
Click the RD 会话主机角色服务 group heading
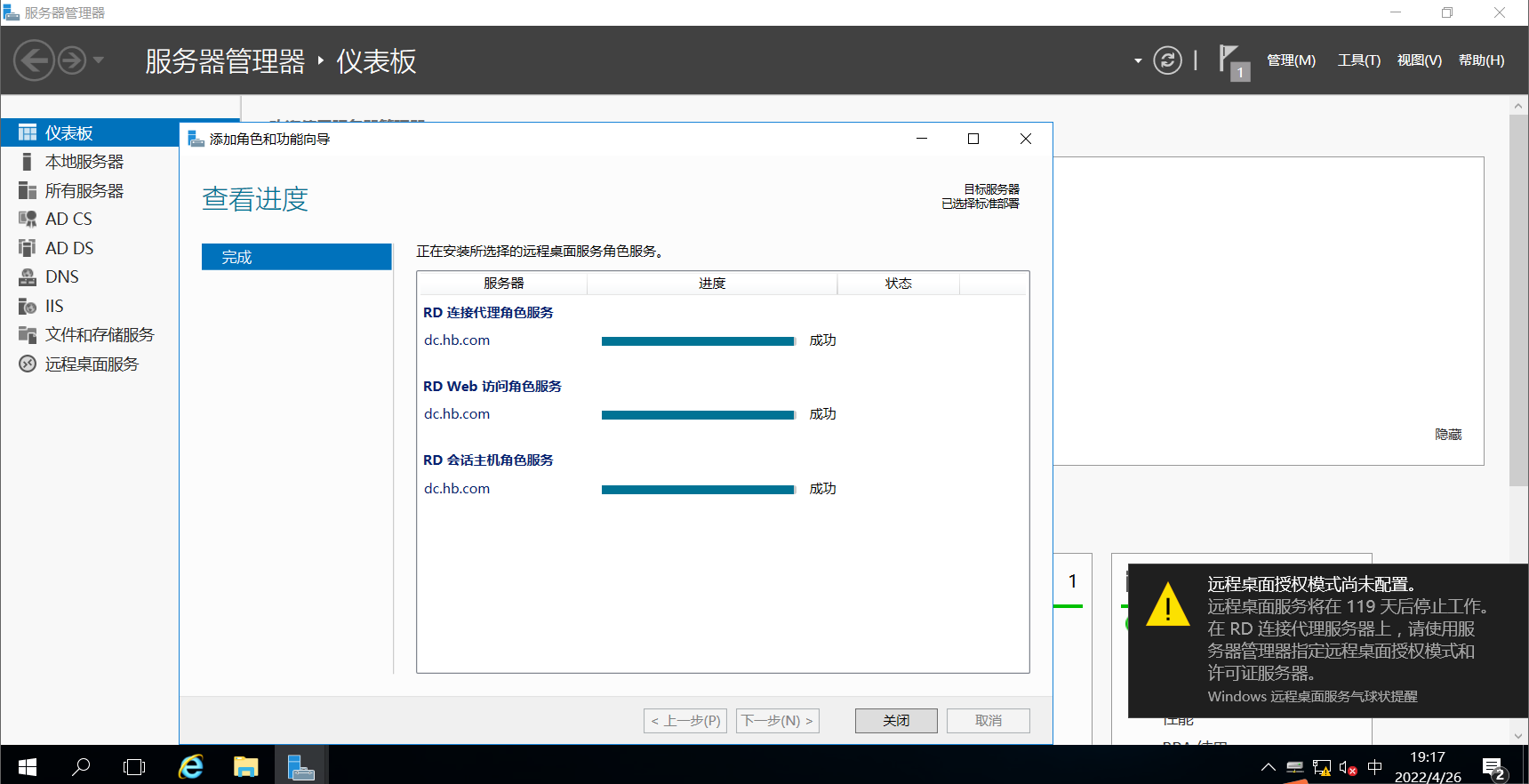(x=488, y=460)
